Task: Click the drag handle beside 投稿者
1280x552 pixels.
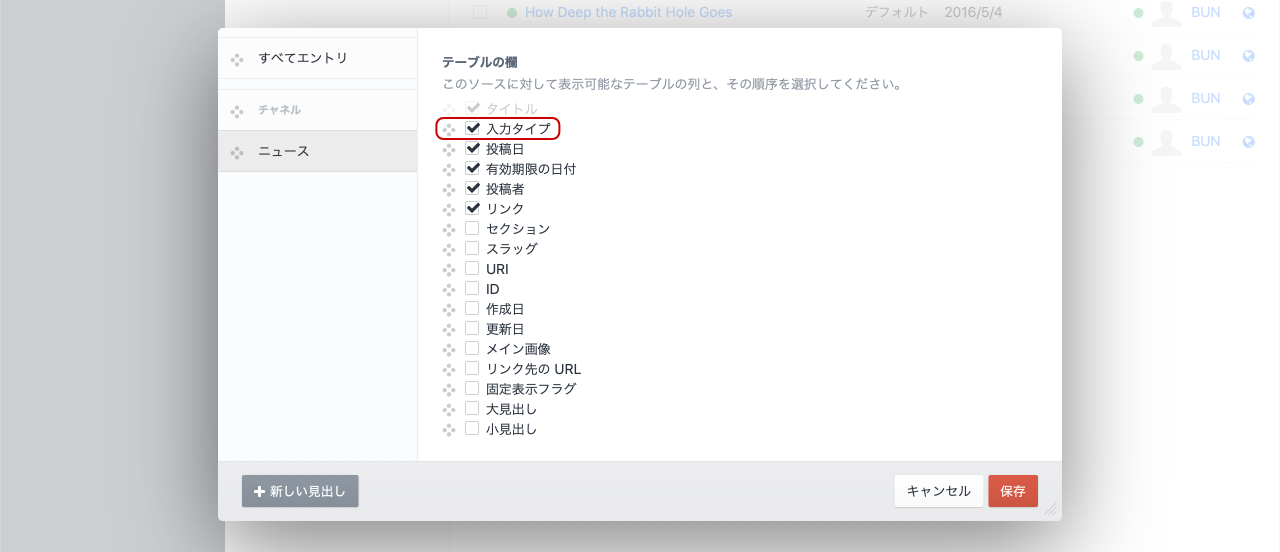Action: pyautogui.click(x=449, y=190)
